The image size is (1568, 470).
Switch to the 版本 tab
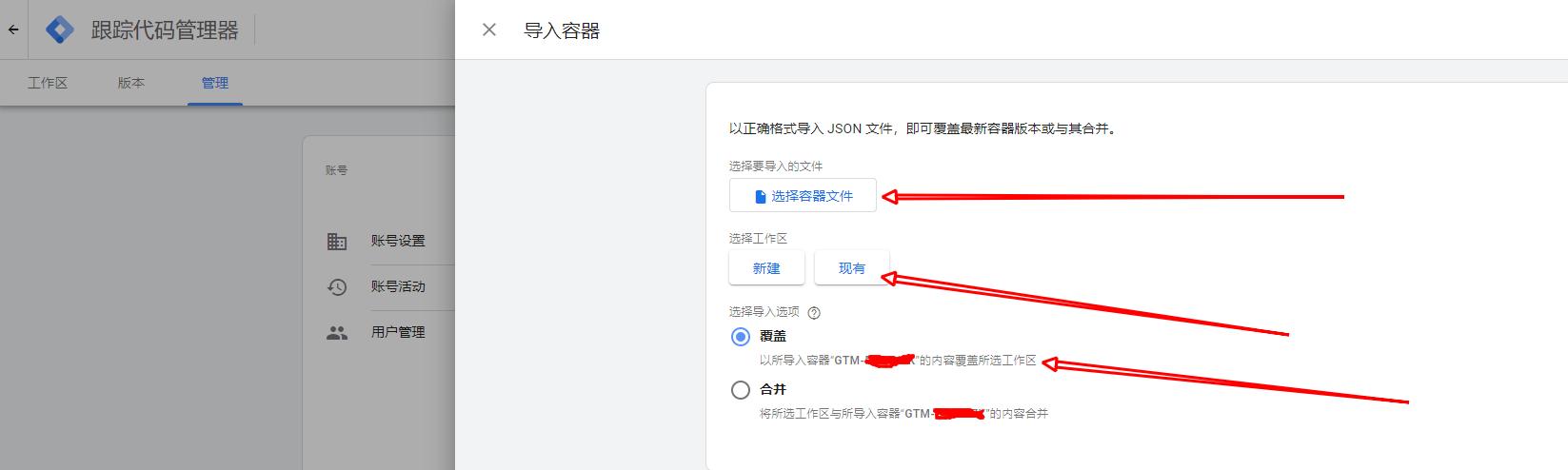click(131, 83)
